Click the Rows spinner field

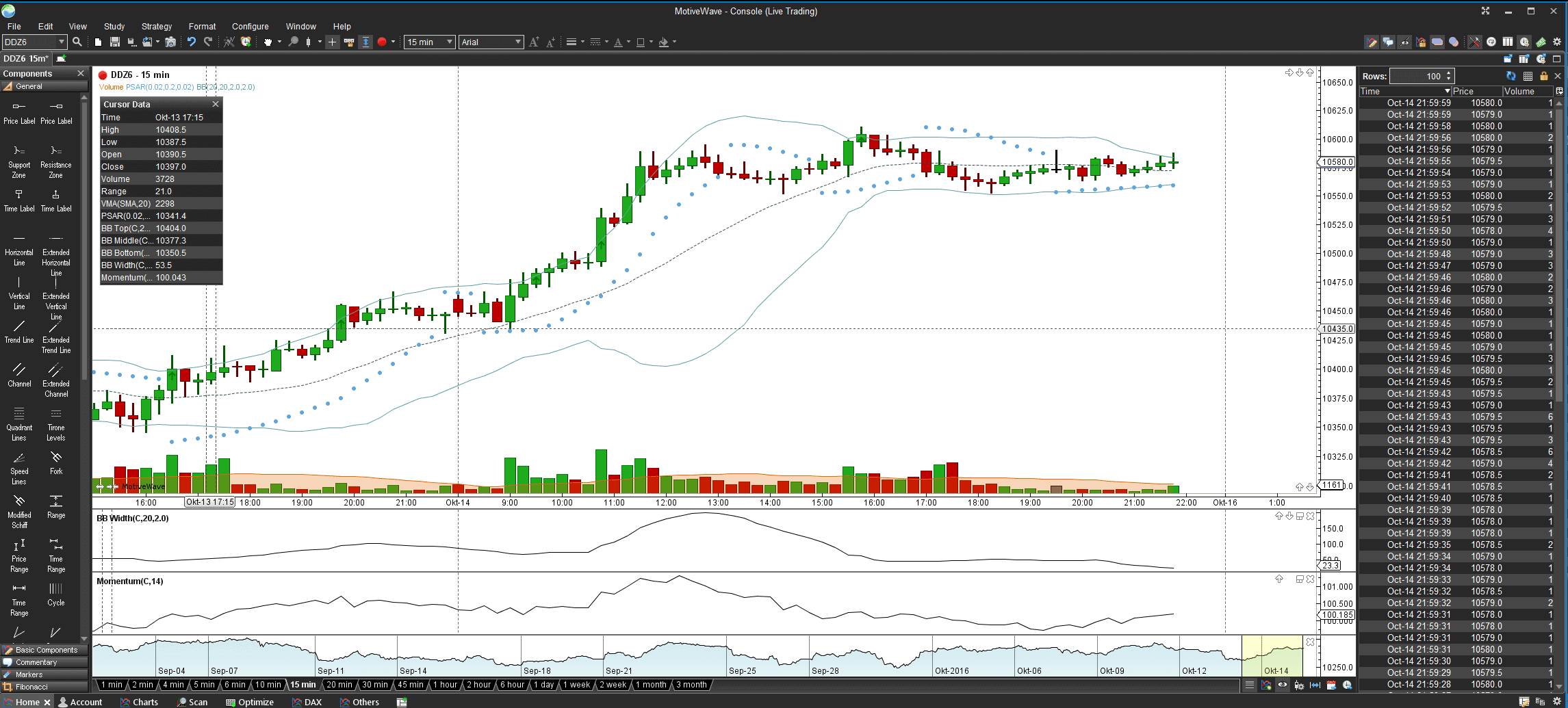(x=1421, y=76)
